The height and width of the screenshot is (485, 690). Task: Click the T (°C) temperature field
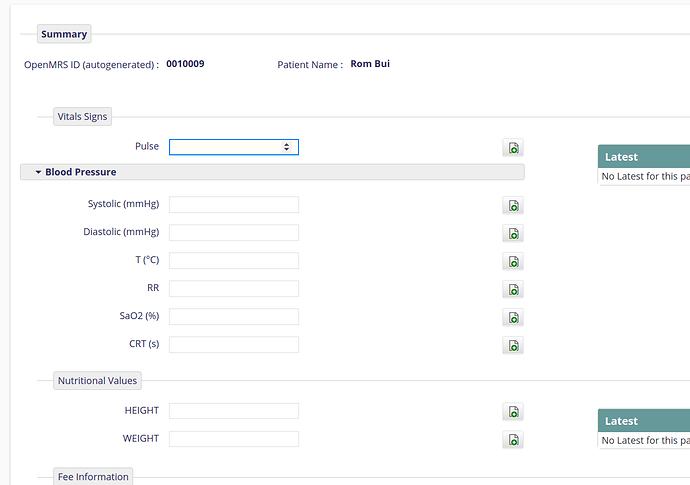coord(234,261)
